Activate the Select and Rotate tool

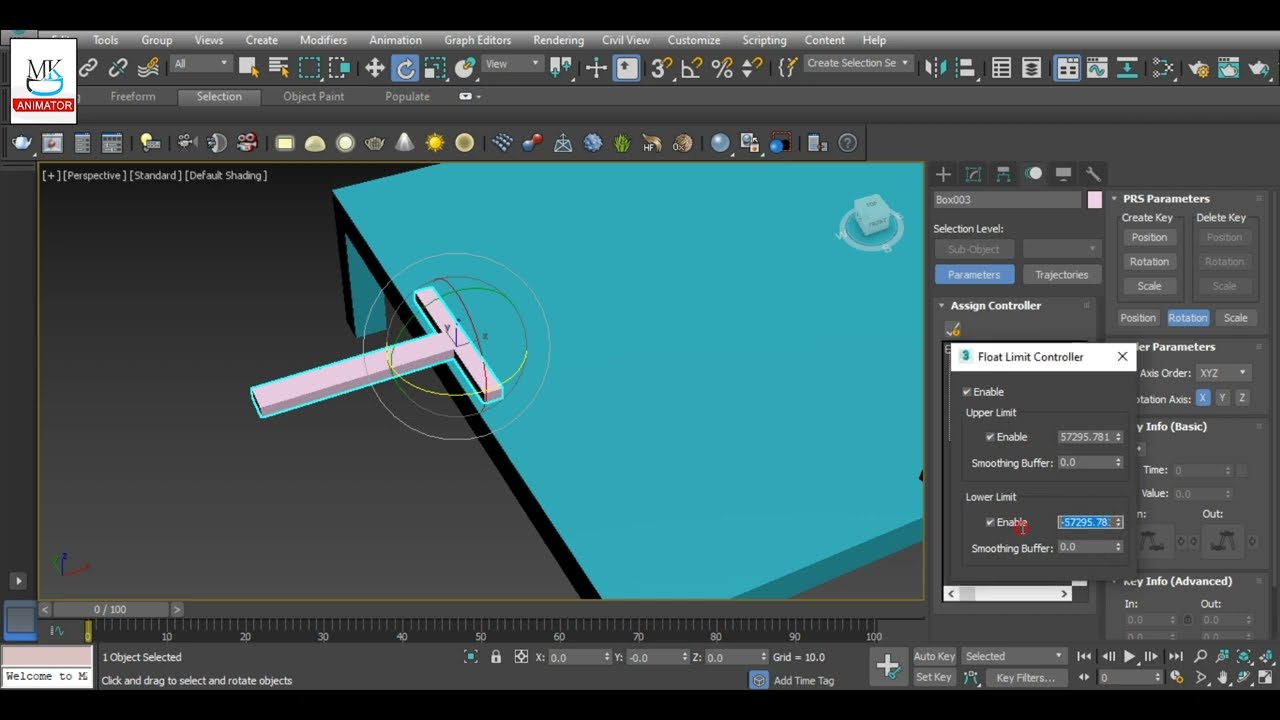[x=405, y=68]
